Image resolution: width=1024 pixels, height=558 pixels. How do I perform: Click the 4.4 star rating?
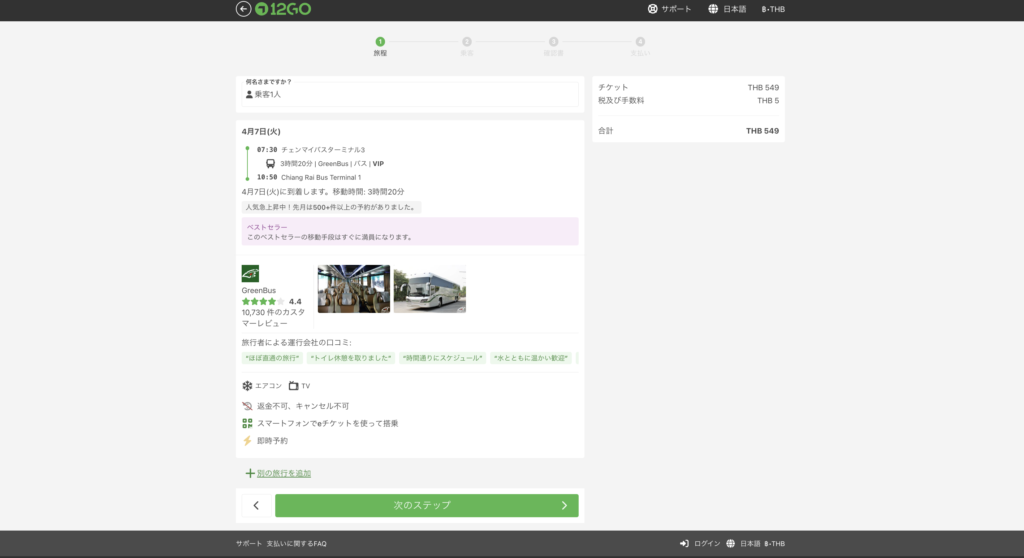[x=272, y=301]
